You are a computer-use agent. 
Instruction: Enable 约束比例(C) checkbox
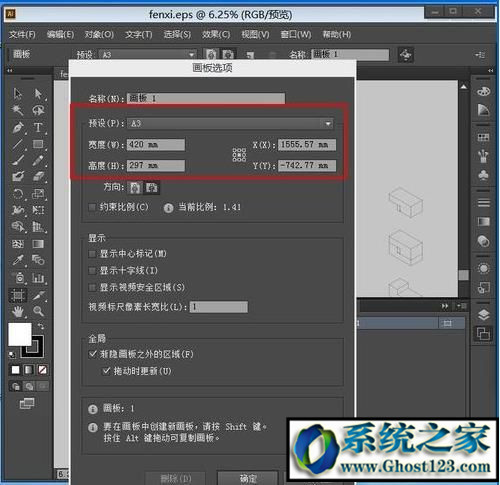[92, 207]
